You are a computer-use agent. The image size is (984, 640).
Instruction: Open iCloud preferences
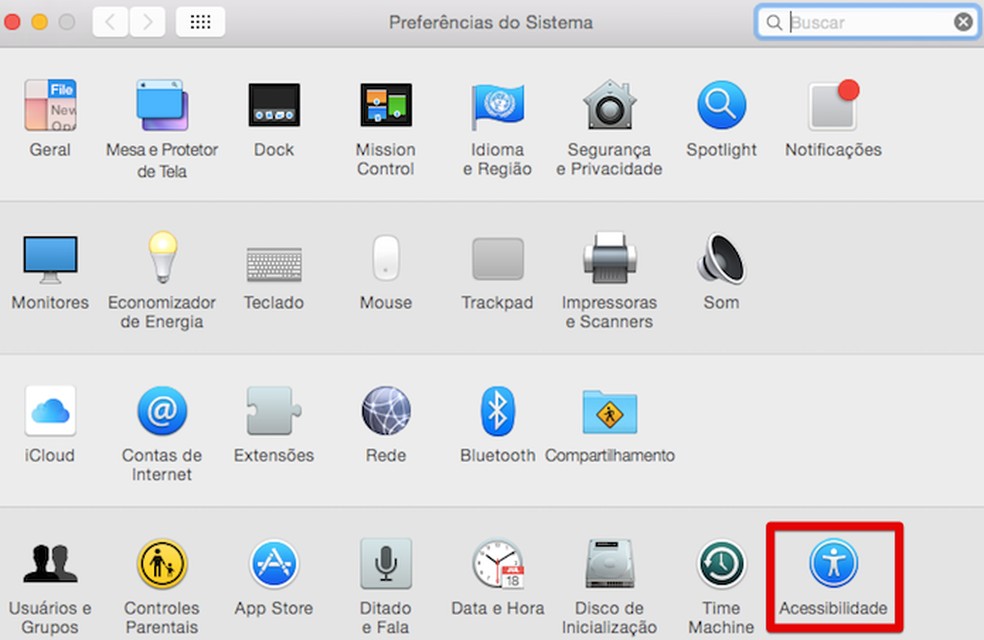tap(50, 411)
